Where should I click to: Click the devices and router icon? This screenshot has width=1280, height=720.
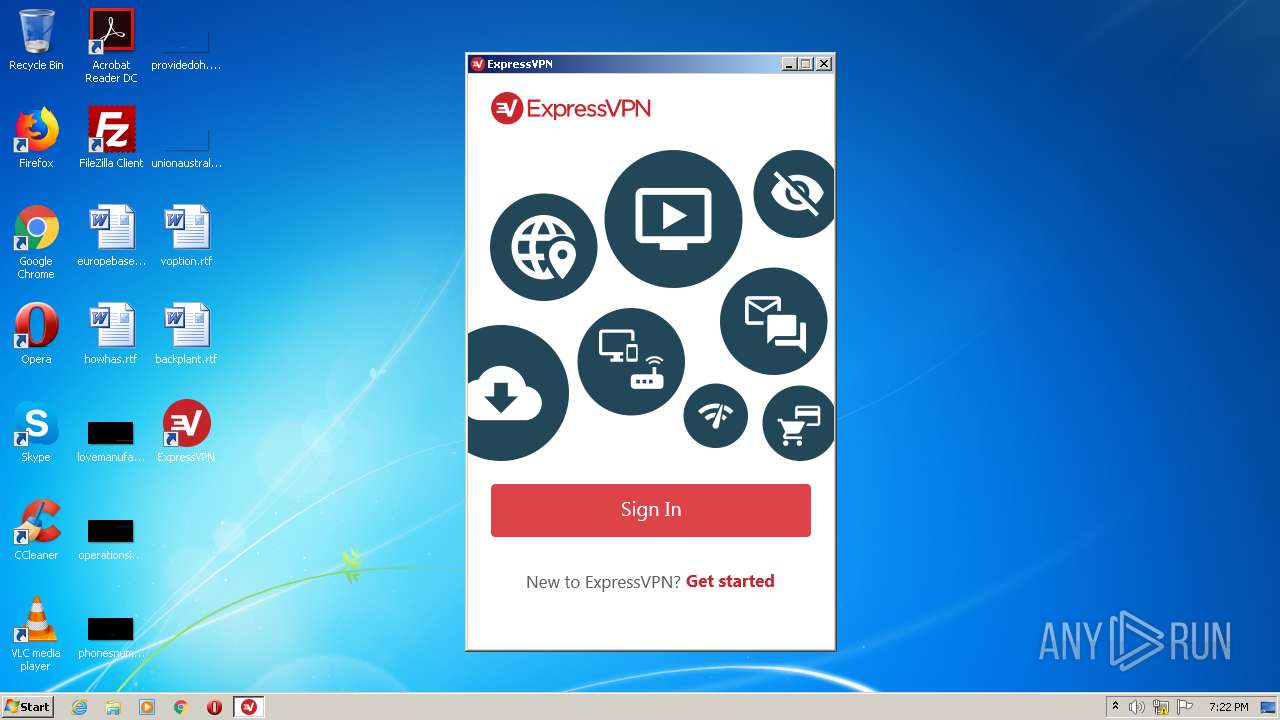[631, 362]
